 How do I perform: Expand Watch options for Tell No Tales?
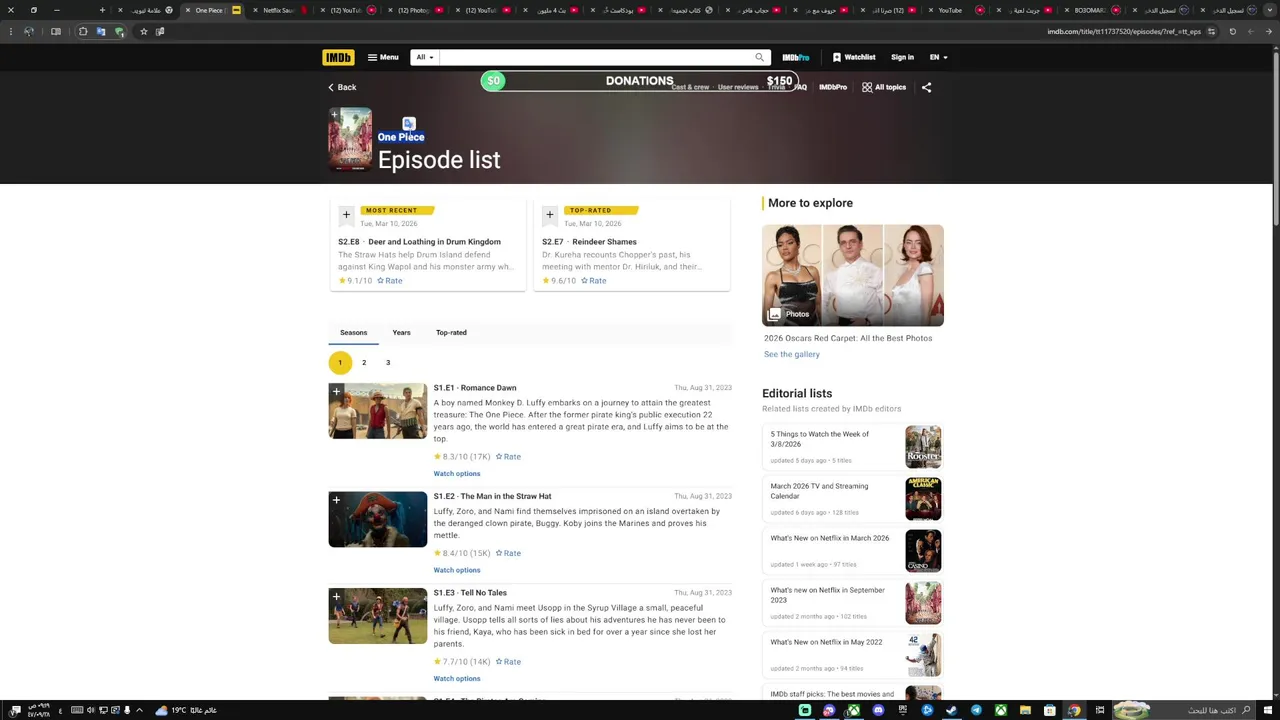[457, 679]
